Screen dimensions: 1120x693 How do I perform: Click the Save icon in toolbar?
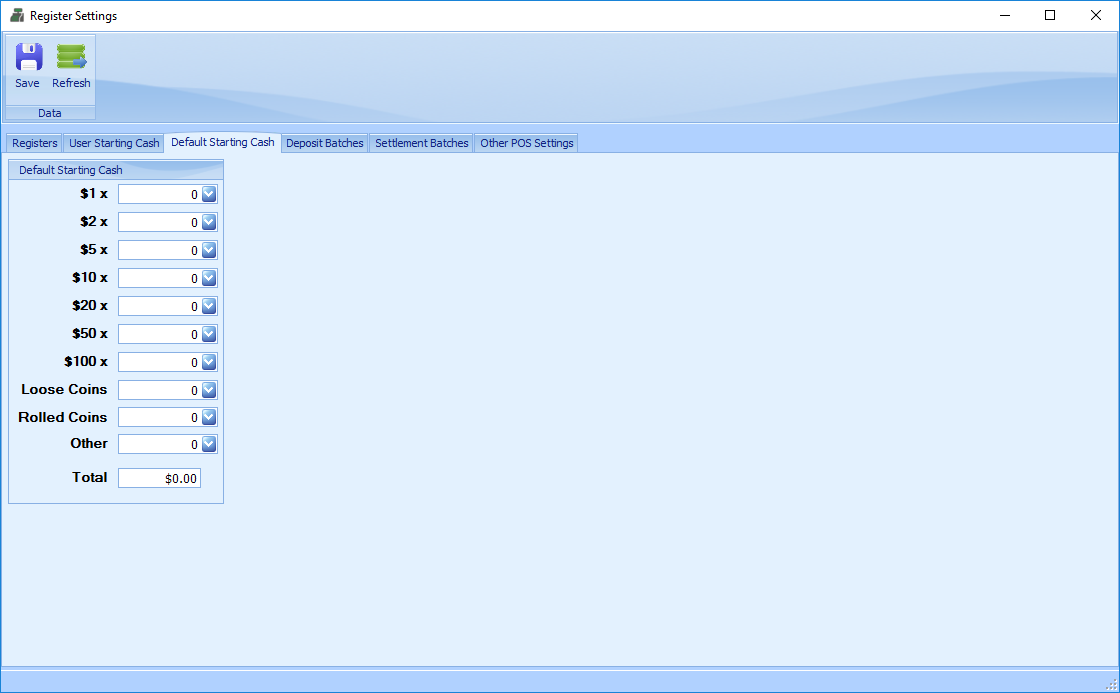click(28, 58)
